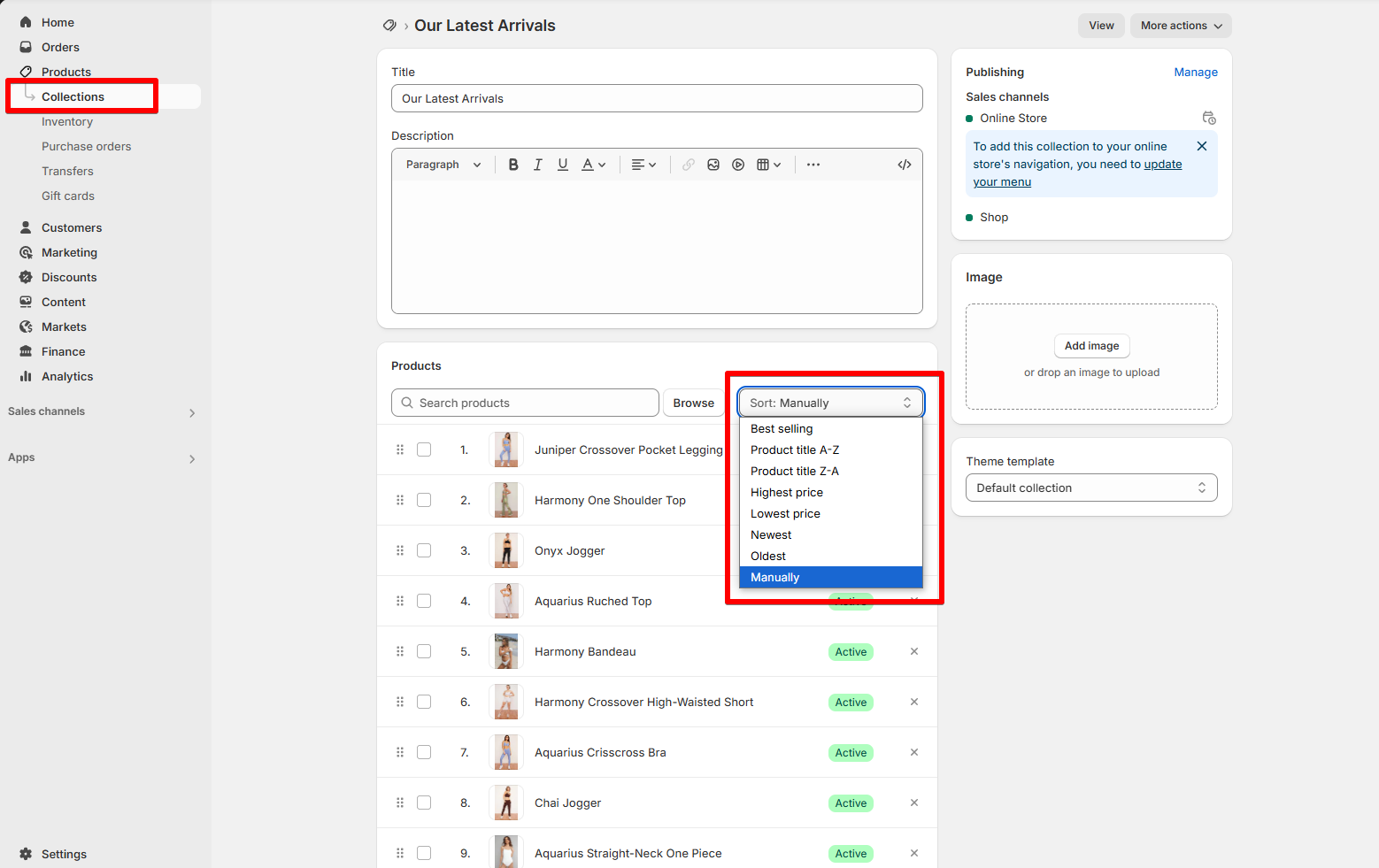Image resolution: width=1379 pixels, height=868 pixels.
Task: Click the underline formatting icon
Action: point(563,165)
